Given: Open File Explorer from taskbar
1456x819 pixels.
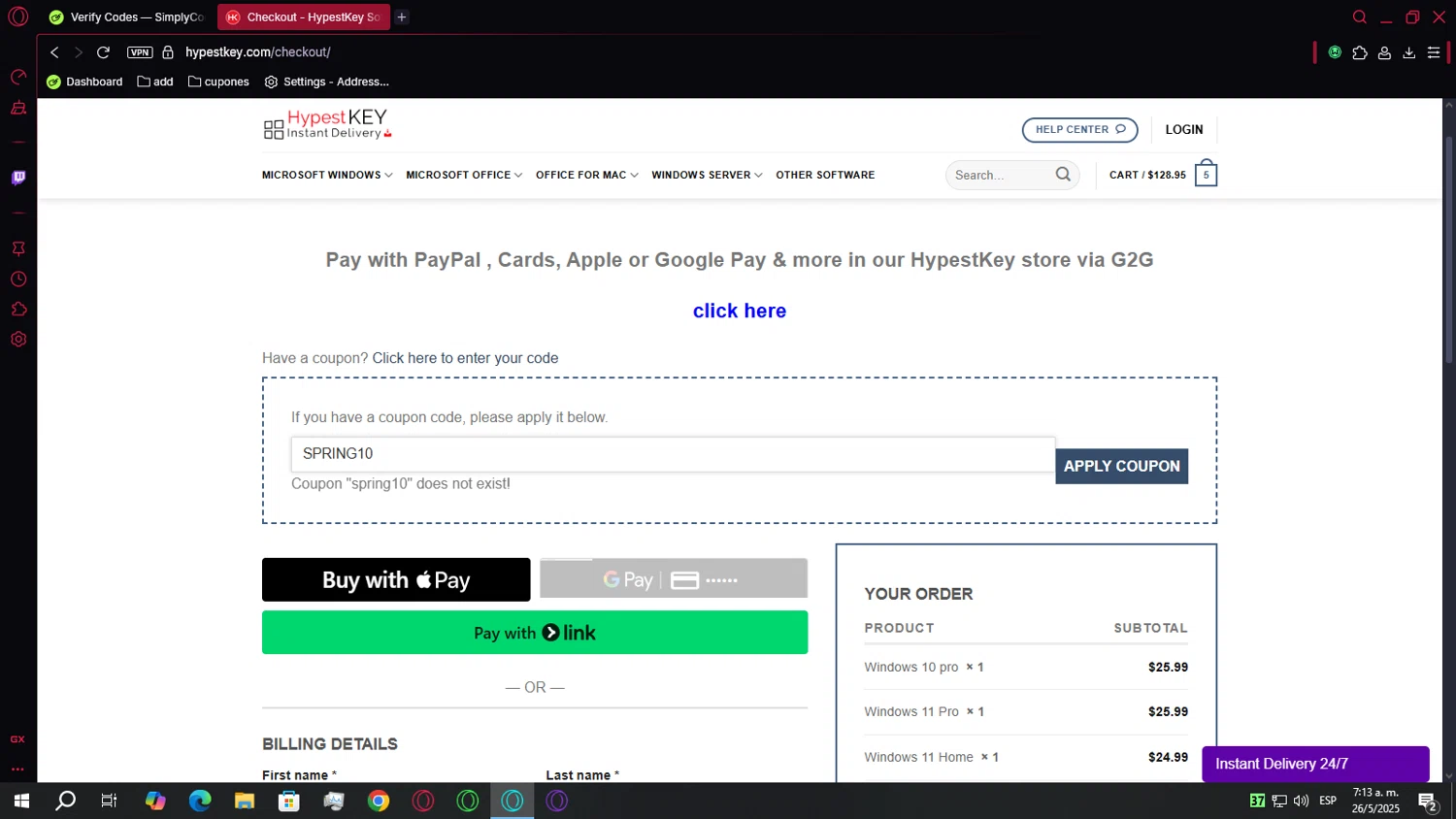Looking at the screenshot, I should click(245, 801).
